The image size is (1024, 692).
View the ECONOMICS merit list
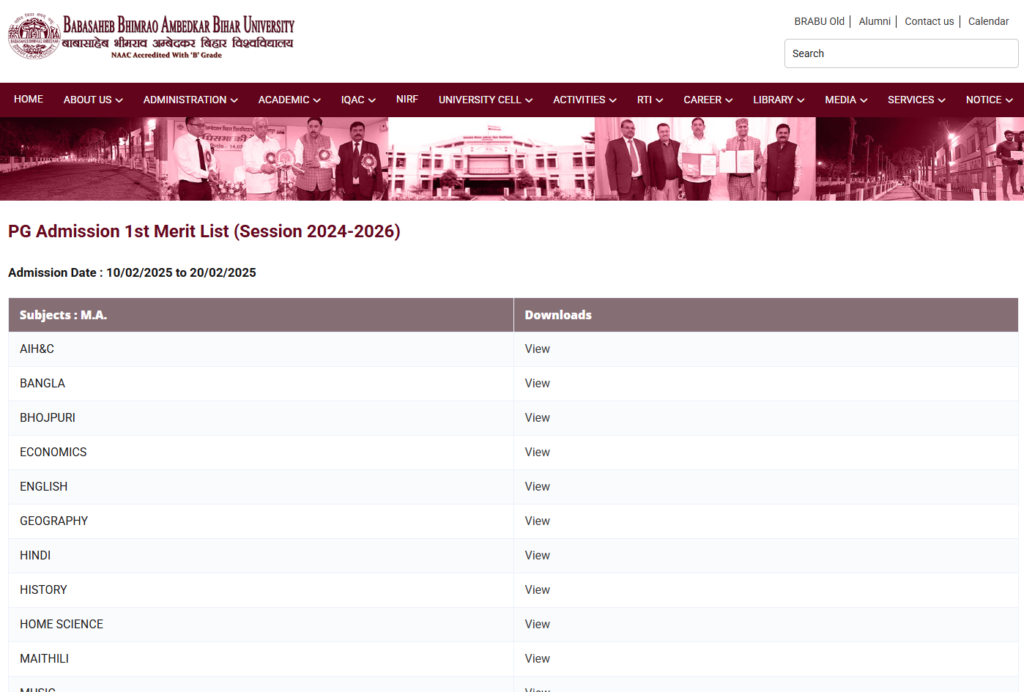(x=537, y=452)
